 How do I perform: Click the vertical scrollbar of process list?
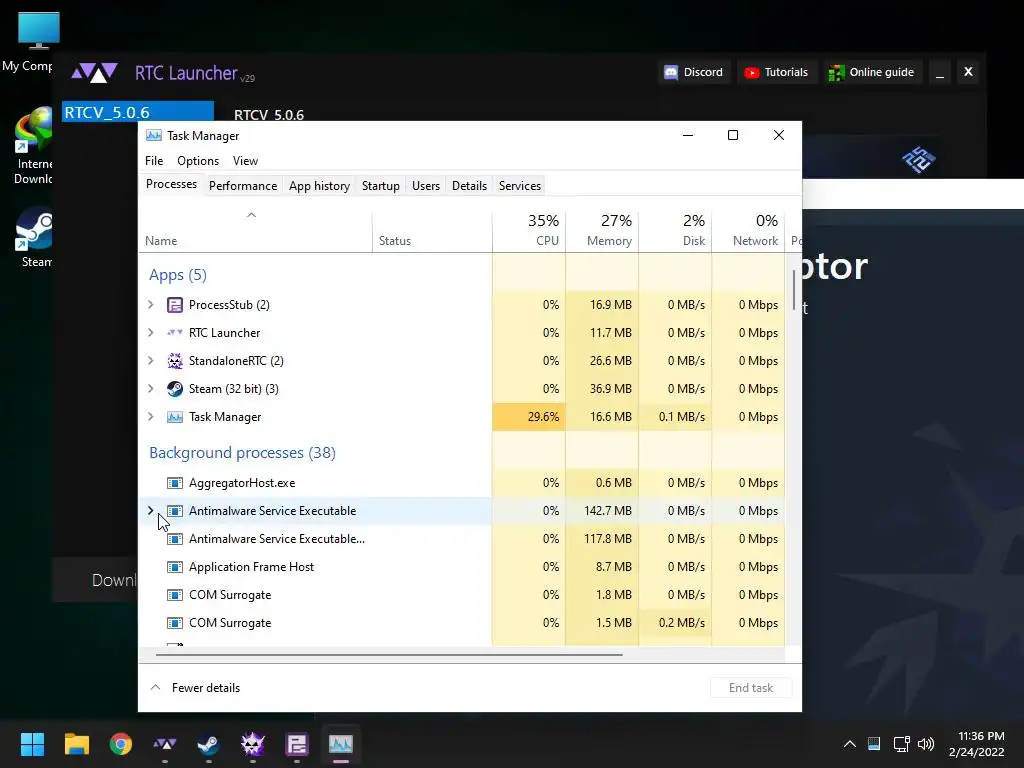(793, 291)
